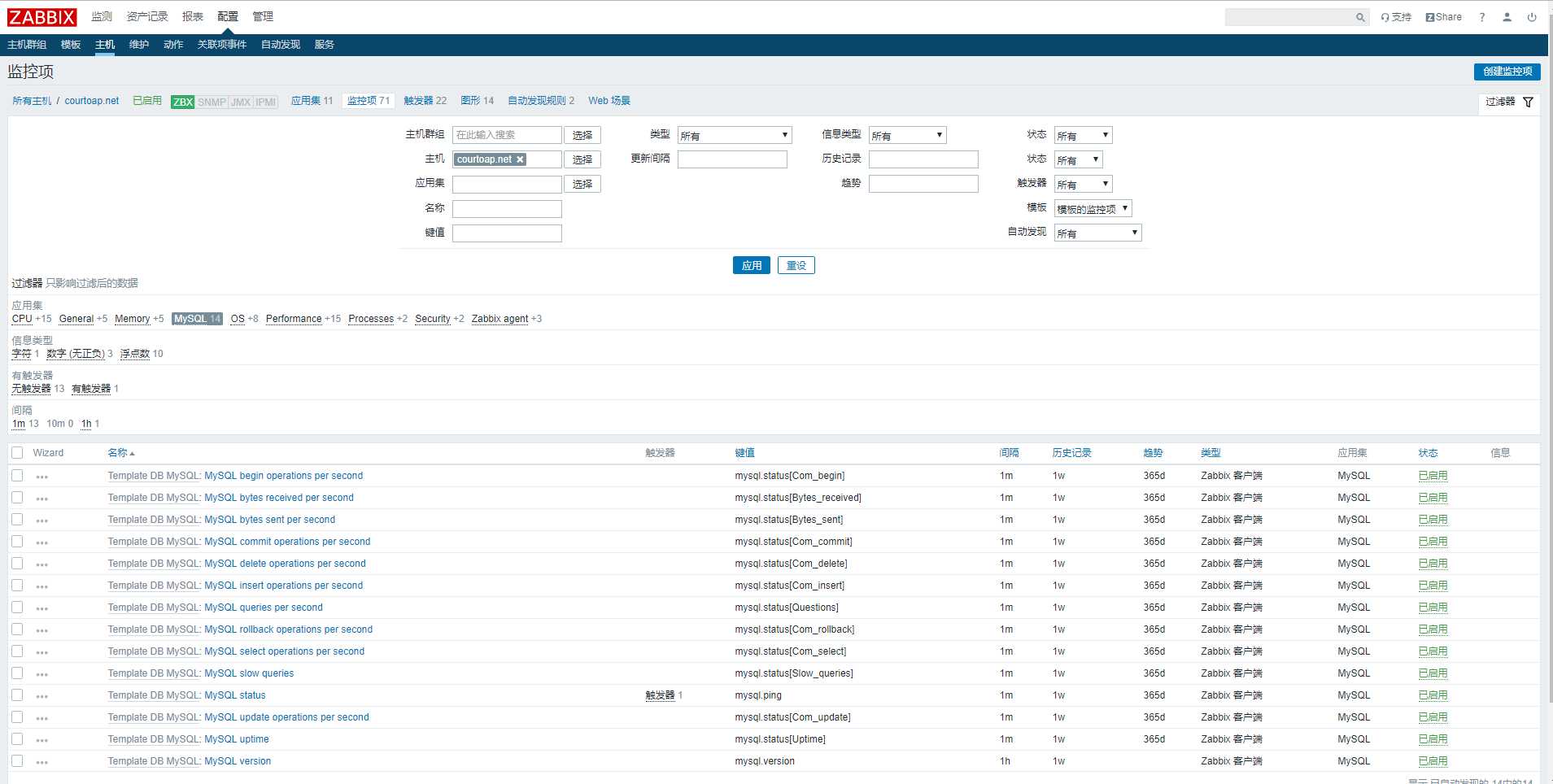This screenshot has width=1553, height=784.
Task: Click the top global search field
Action: tap(1290, 17)
